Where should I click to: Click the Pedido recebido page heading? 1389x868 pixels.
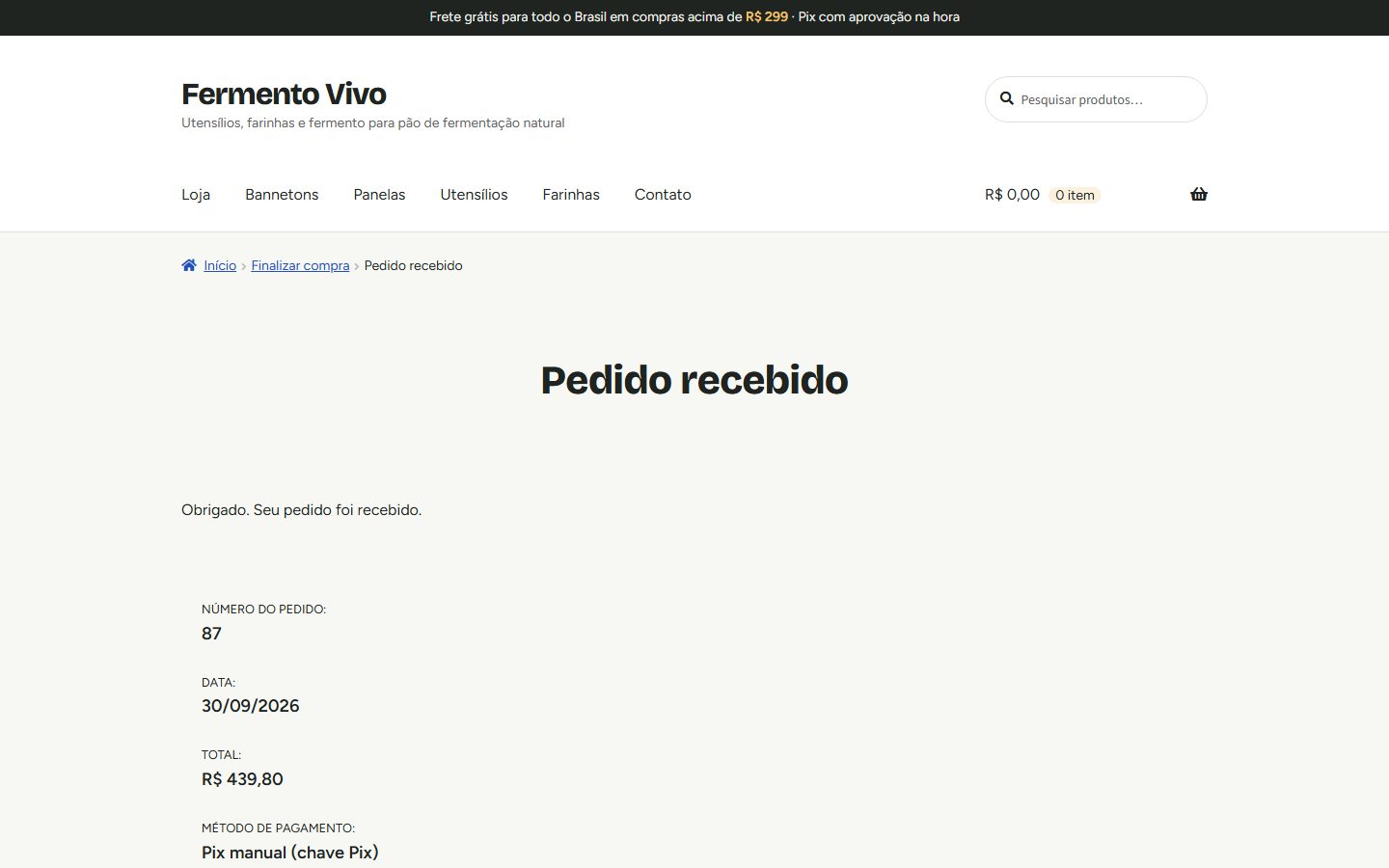tap(694, 380)
